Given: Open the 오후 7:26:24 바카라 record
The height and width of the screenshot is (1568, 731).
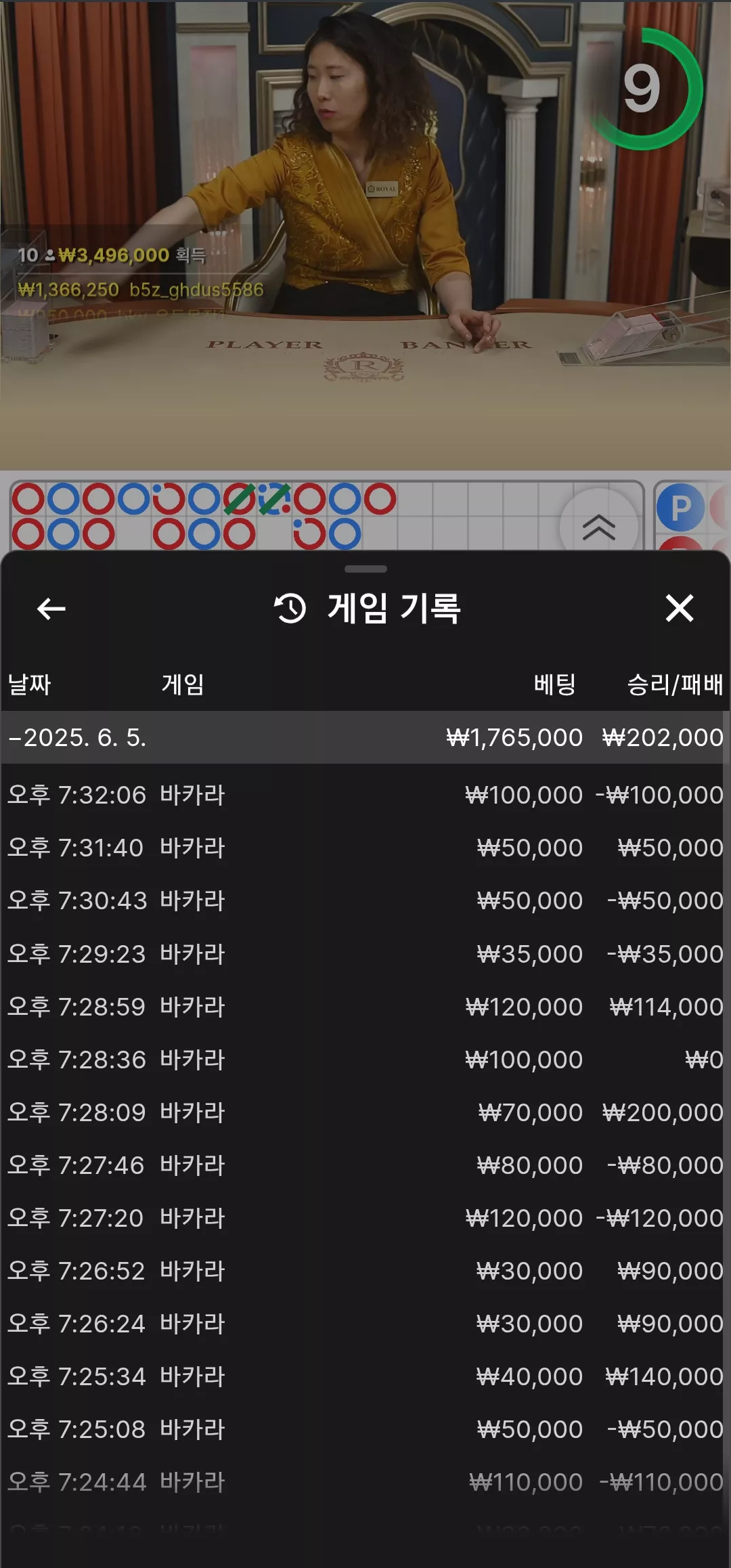Looking at the screenshot, I should tap(365, 1324).
